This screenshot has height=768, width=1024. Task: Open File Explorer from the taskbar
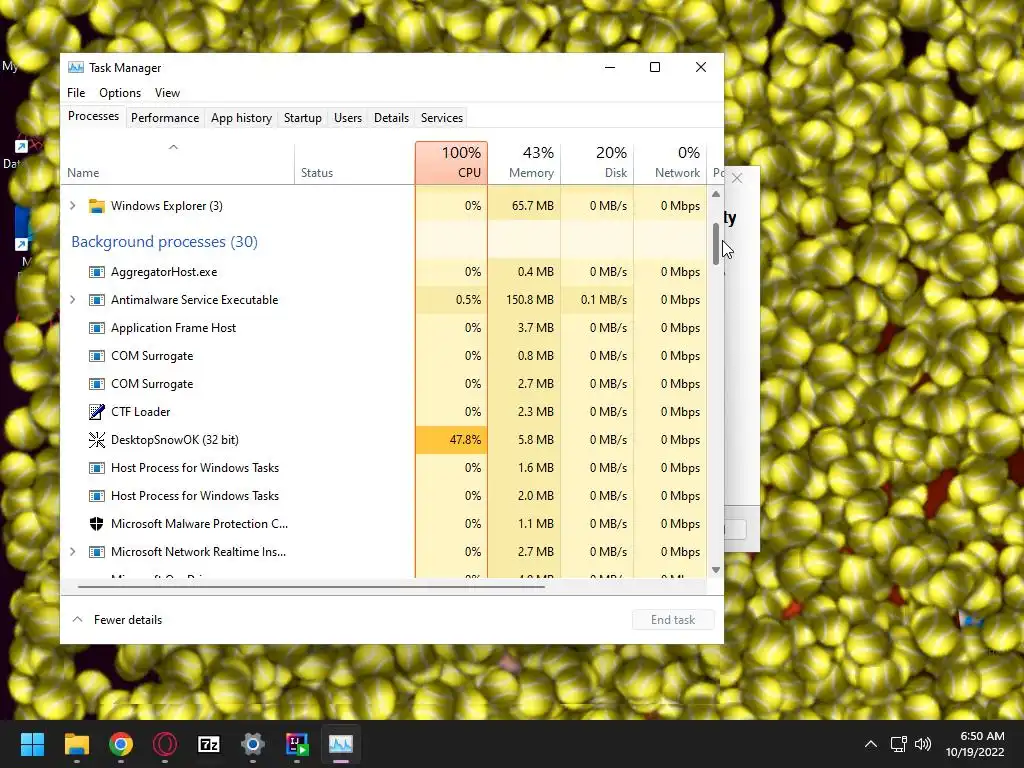(x=76, y=744)
